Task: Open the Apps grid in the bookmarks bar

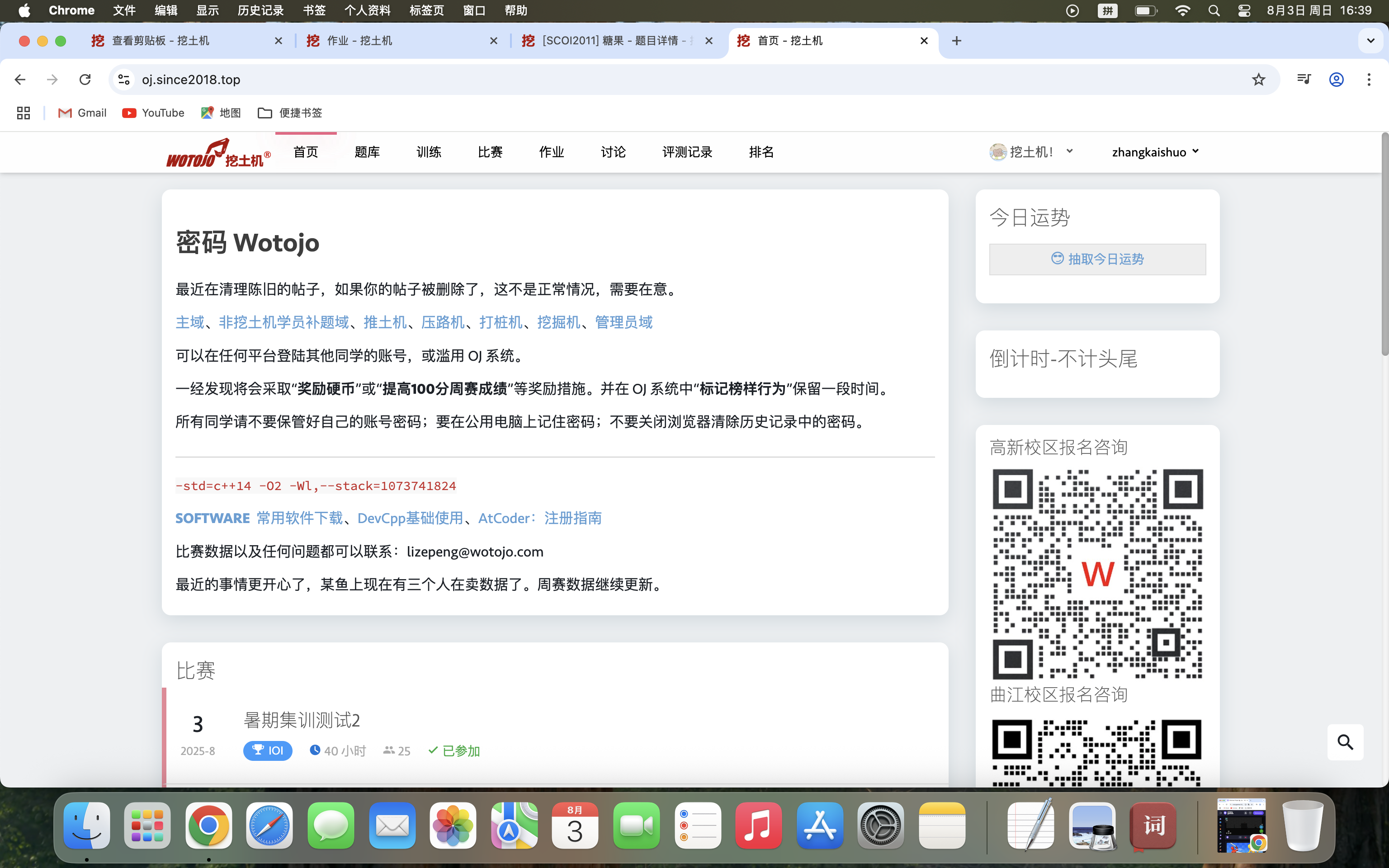Action: coord(24,113)
